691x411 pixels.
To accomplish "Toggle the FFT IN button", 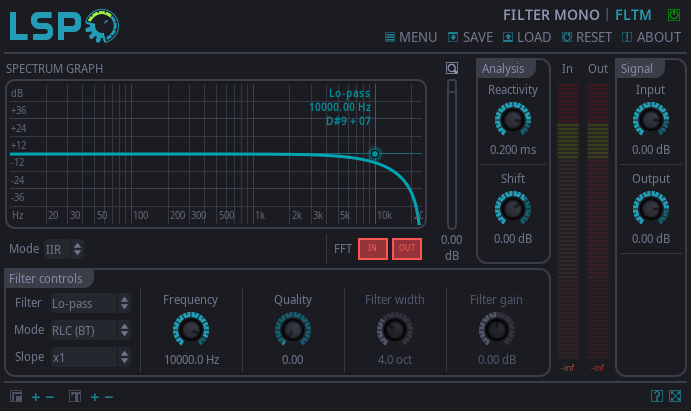I will (x=372, y=249).
